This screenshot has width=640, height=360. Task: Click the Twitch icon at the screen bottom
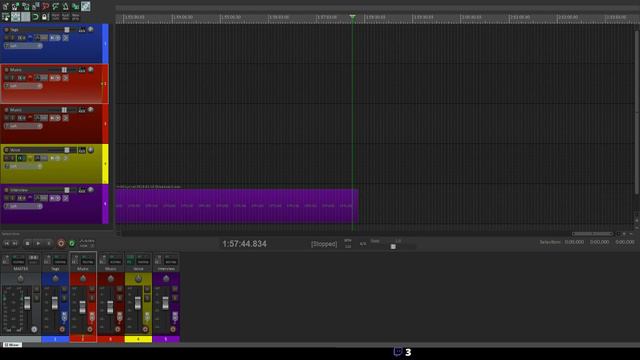coord(398,351)
